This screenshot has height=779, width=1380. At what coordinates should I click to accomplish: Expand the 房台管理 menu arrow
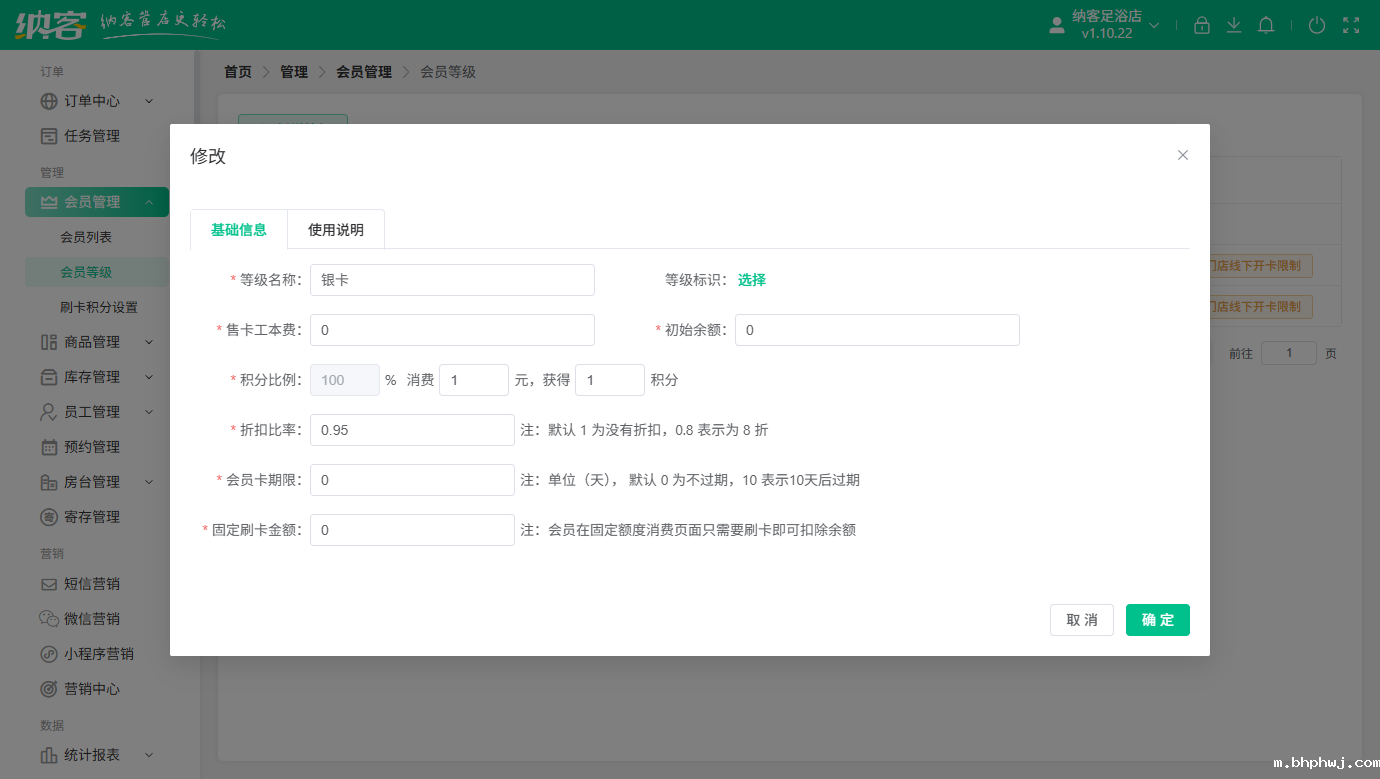149,482
